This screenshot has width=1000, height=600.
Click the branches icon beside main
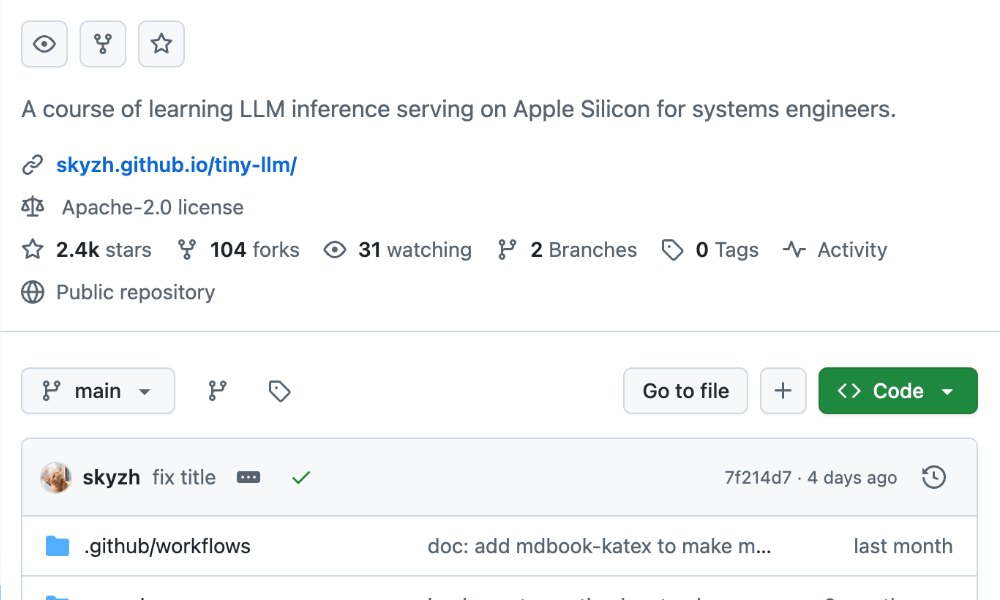click(217, 391)
